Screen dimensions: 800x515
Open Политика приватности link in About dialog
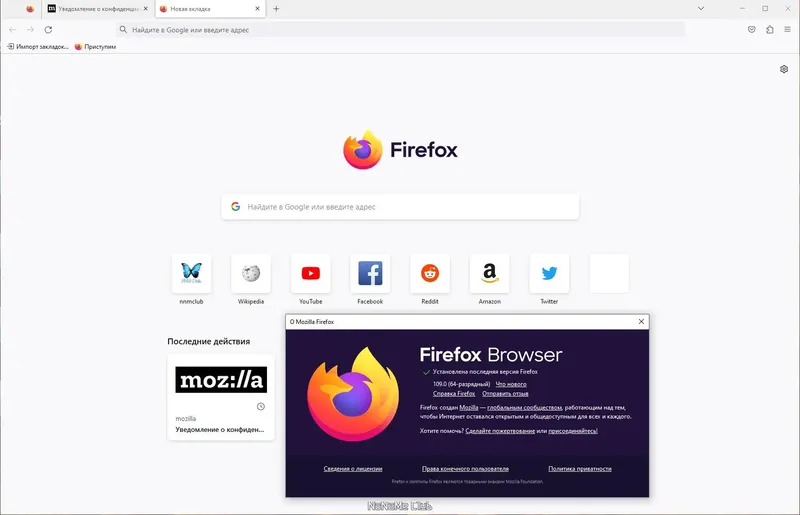click(x=580, y=469)
